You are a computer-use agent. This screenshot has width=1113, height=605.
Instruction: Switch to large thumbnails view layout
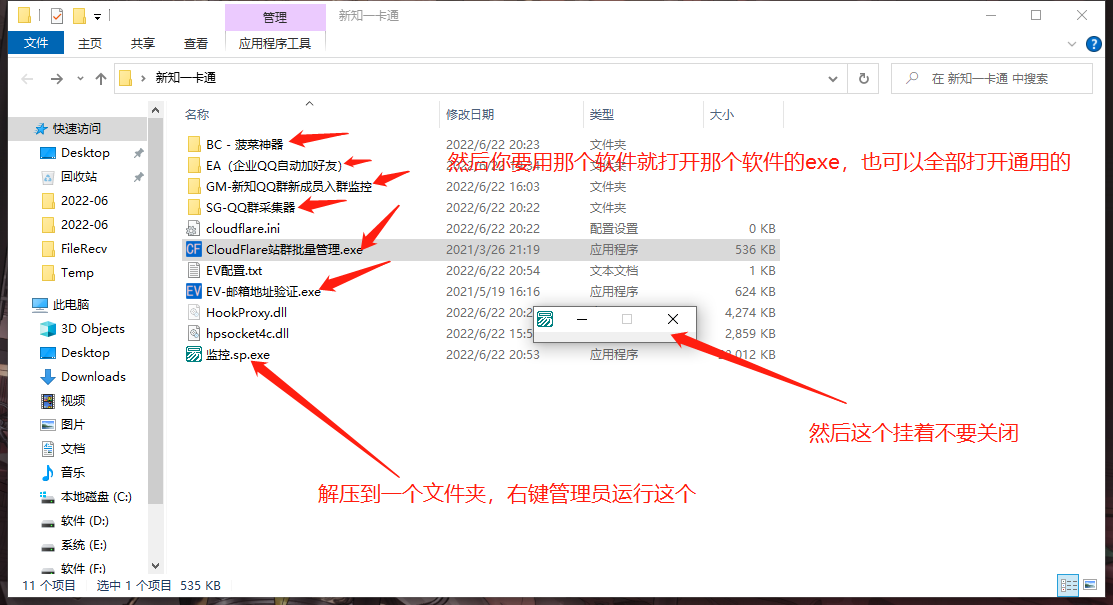pyautogui.click(x=1090, y=585)
